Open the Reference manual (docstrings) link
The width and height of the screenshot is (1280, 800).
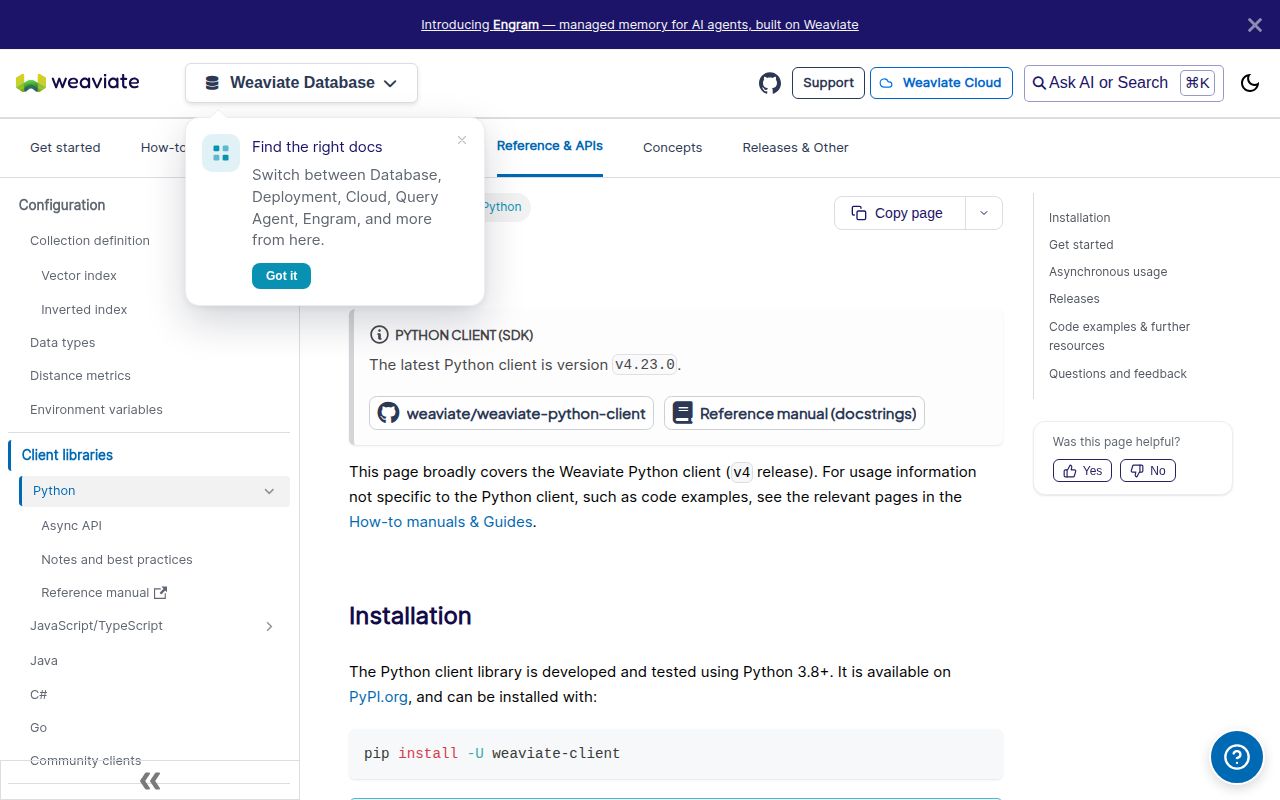[794, 413]
